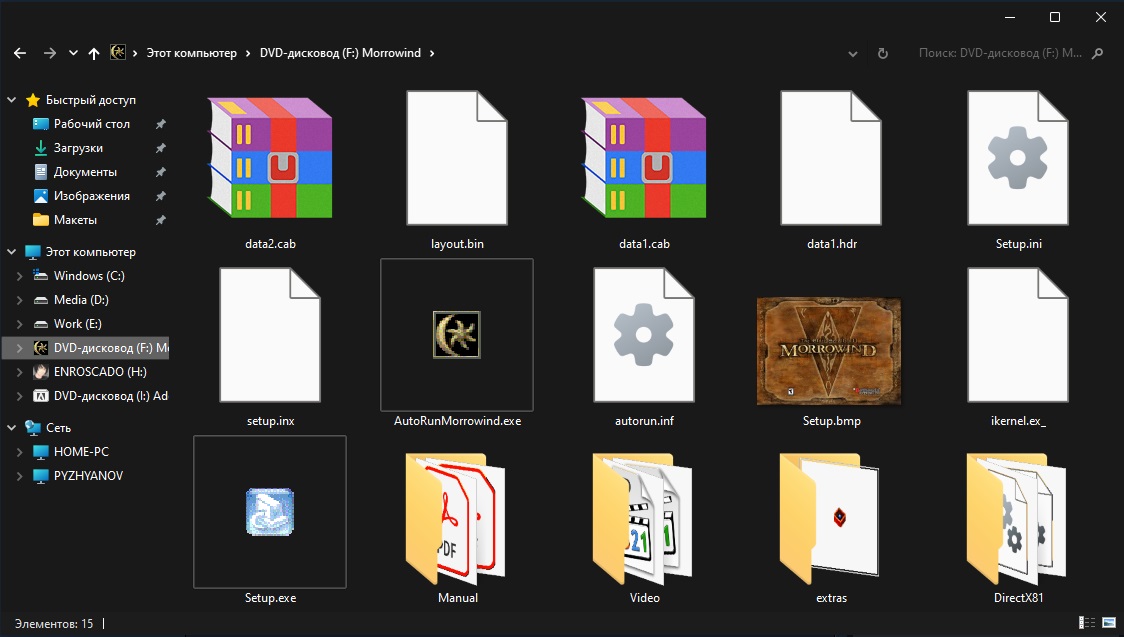This screenshot has width=1124, height=637.
Task: Select the AutoRunMorrowind.exe moon-and-star icon
Action: pyautogui.click(x=457, y=335)
